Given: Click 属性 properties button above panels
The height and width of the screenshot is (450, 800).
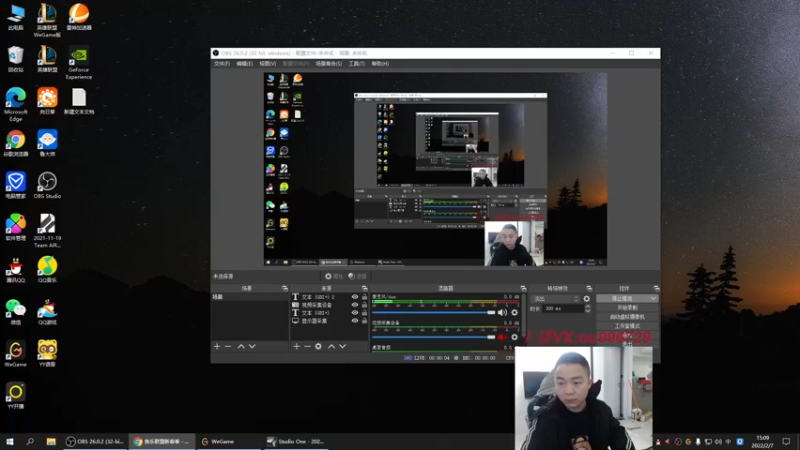Looking at the screenshot, I should (x=334, y=276).
